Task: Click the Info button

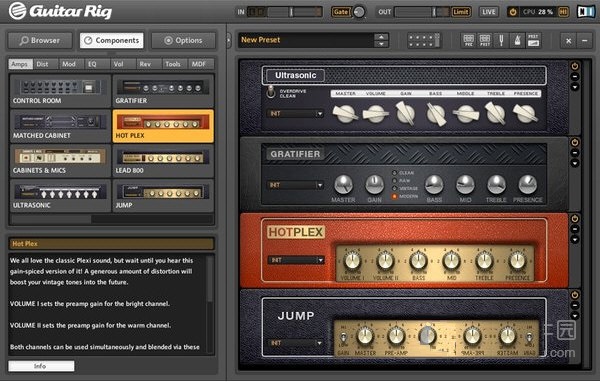Action: click(x=41, y=366)
